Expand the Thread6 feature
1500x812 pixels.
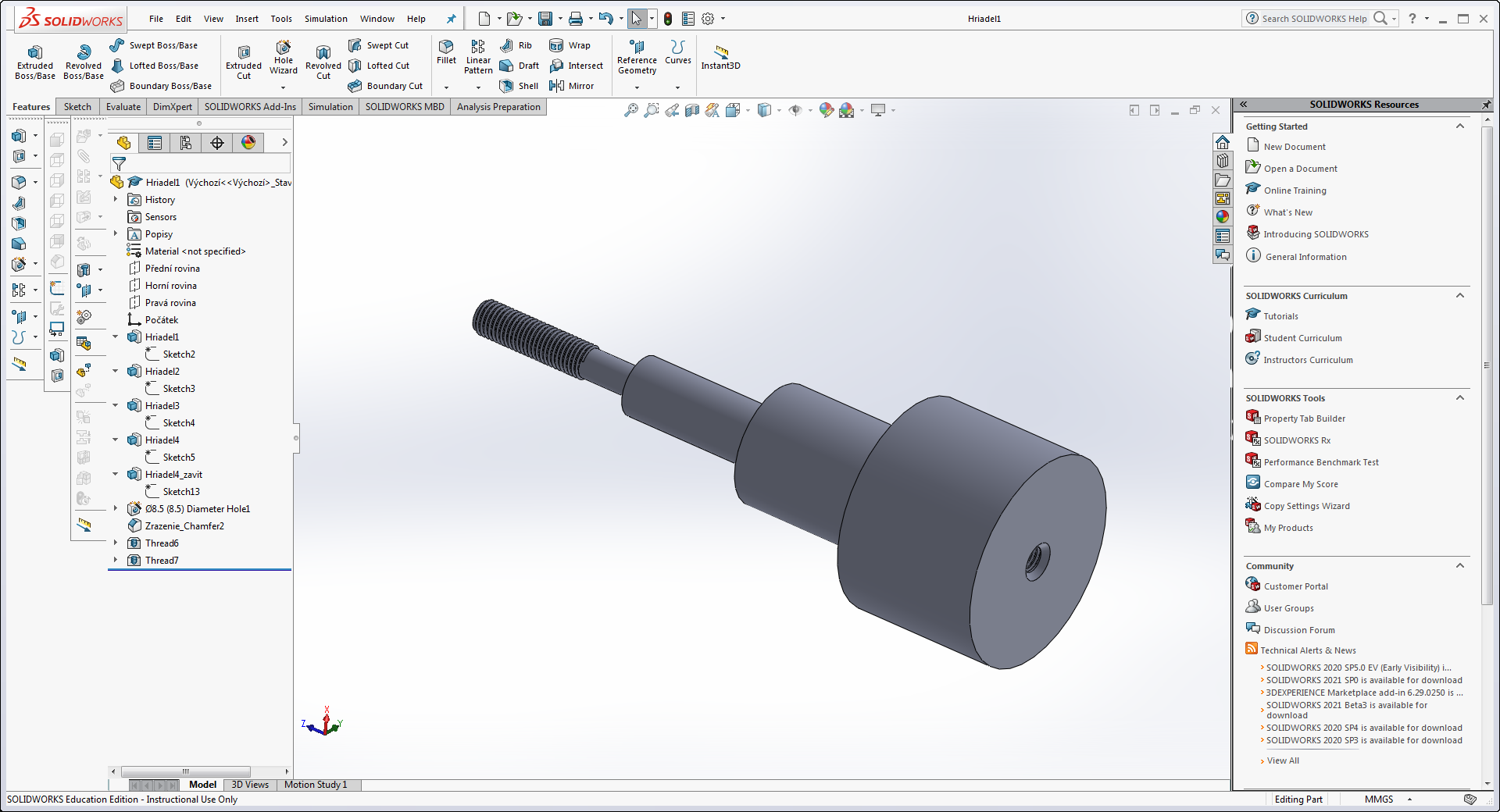pos(116,543)
